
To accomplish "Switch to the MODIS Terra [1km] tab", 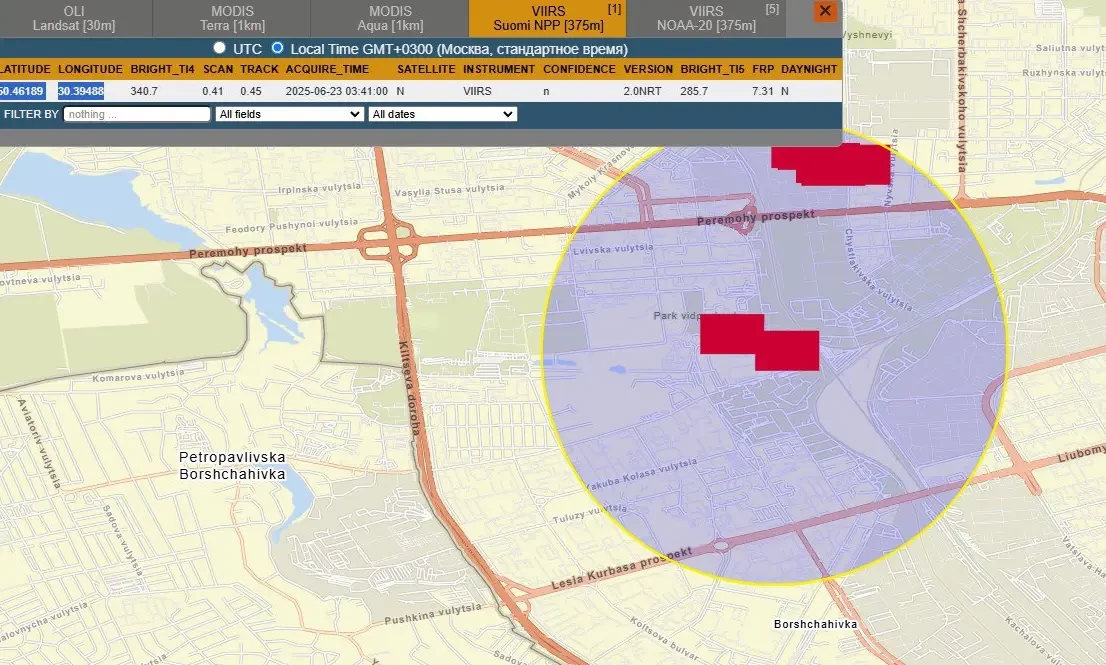I will (x=231, y=18).
